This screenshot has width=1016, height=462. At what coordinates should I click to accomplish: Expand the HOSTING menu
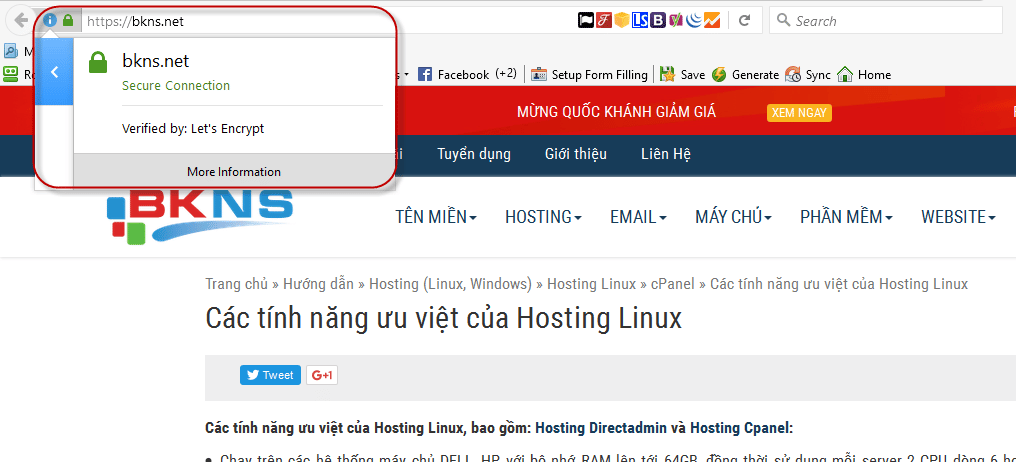coord(543,216)
